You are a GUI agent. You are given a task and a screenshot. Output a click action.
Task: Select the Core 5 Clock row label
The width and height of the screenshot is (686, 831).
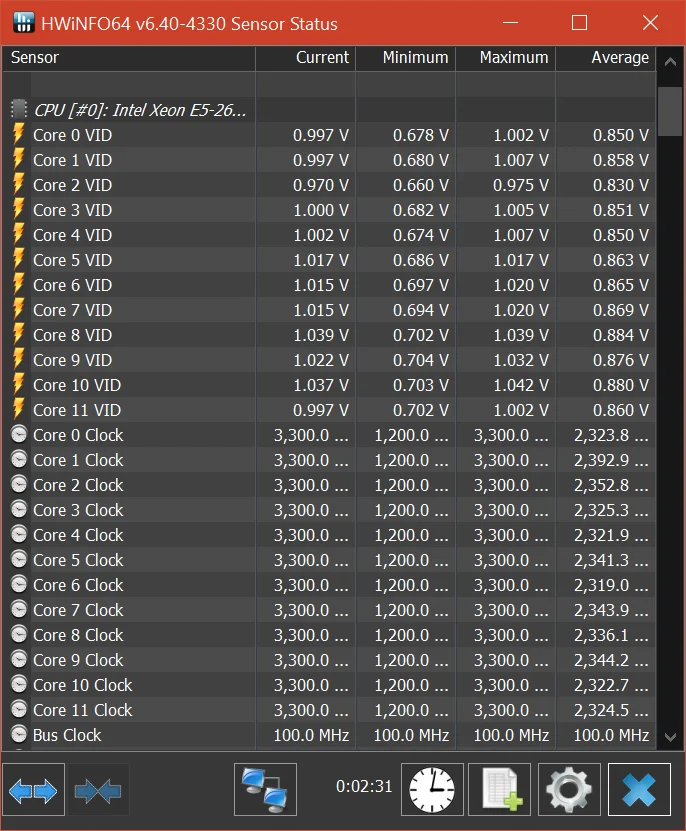pos(78,560)
